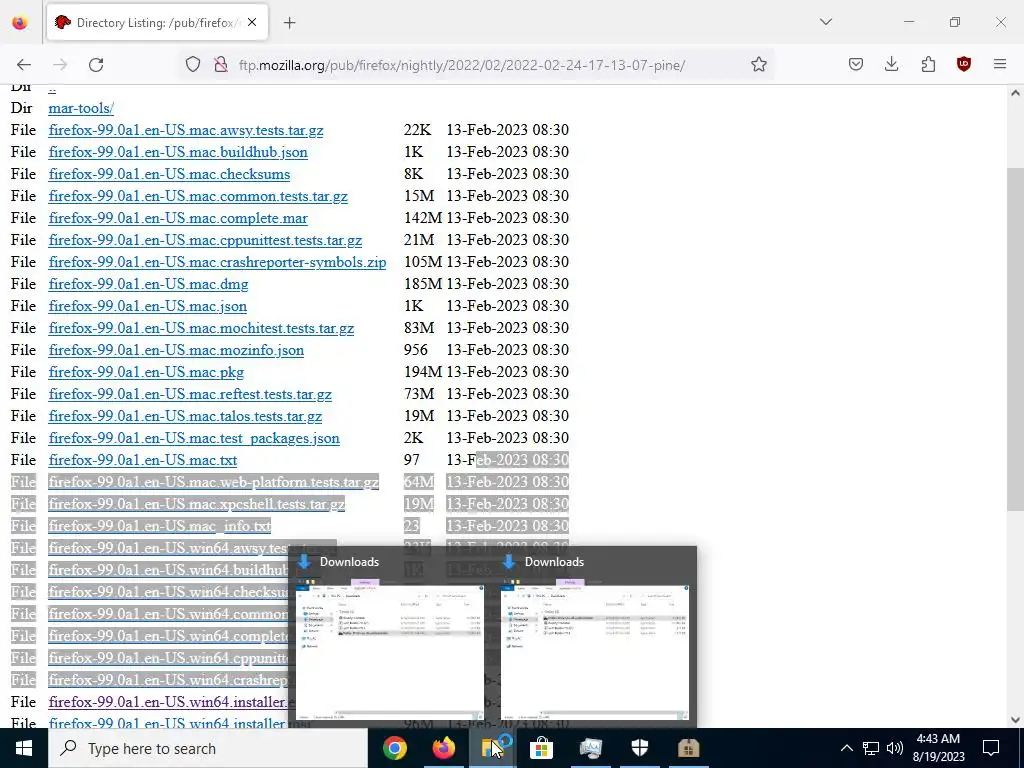Go back with the browser back arrow
Viewport: 1024px width, 768px height.
coord(24,65)
